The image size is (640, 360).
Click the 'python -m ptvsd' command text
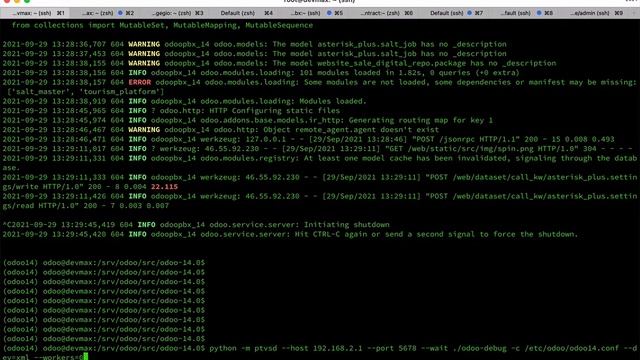(x=243, y=348)
